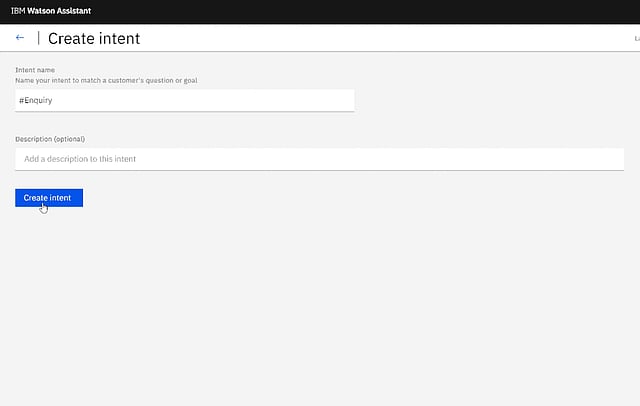Viewport: 640px width, 406px height.
Task: Click the empty gray area below the button
Action: point(320,300)
